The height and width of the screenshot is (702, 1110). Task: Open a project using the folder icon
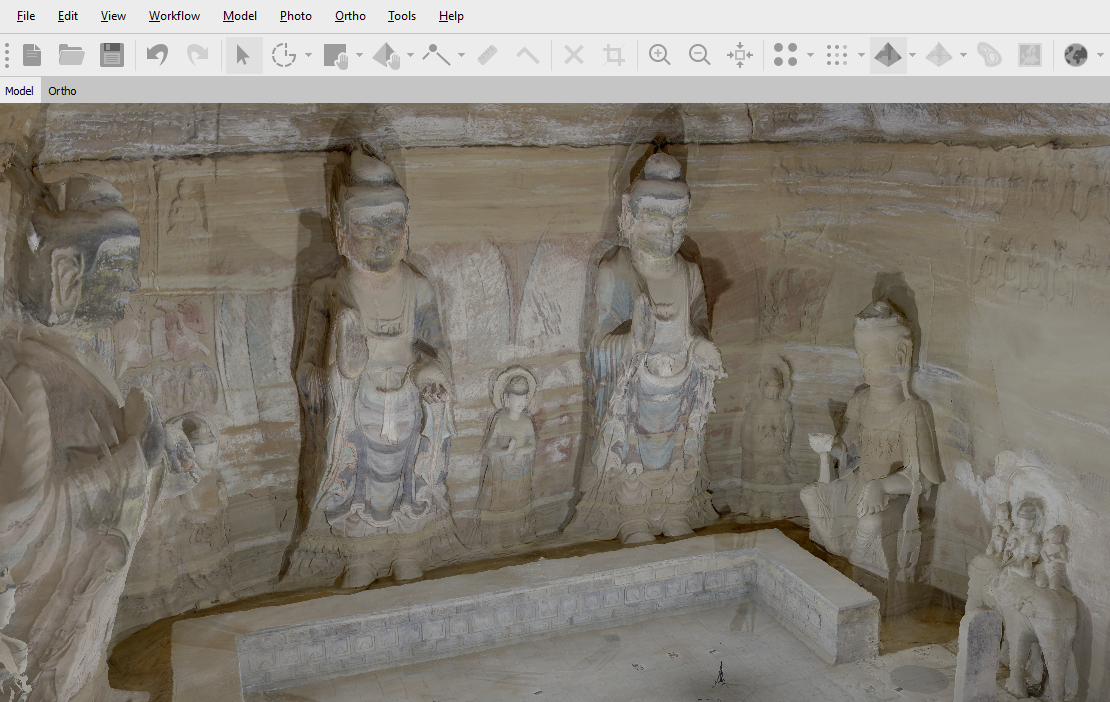(71, 54)
